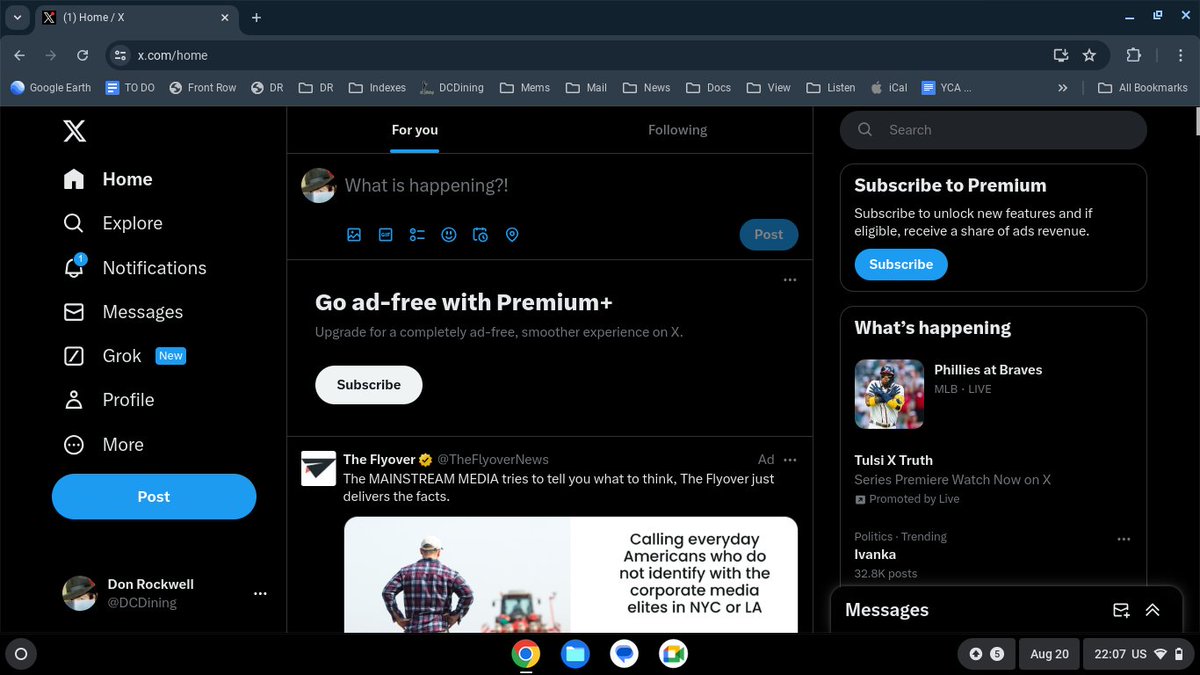Open iCal bookmark
This screenshot has width=1200, height=675.
coord(889,87)
